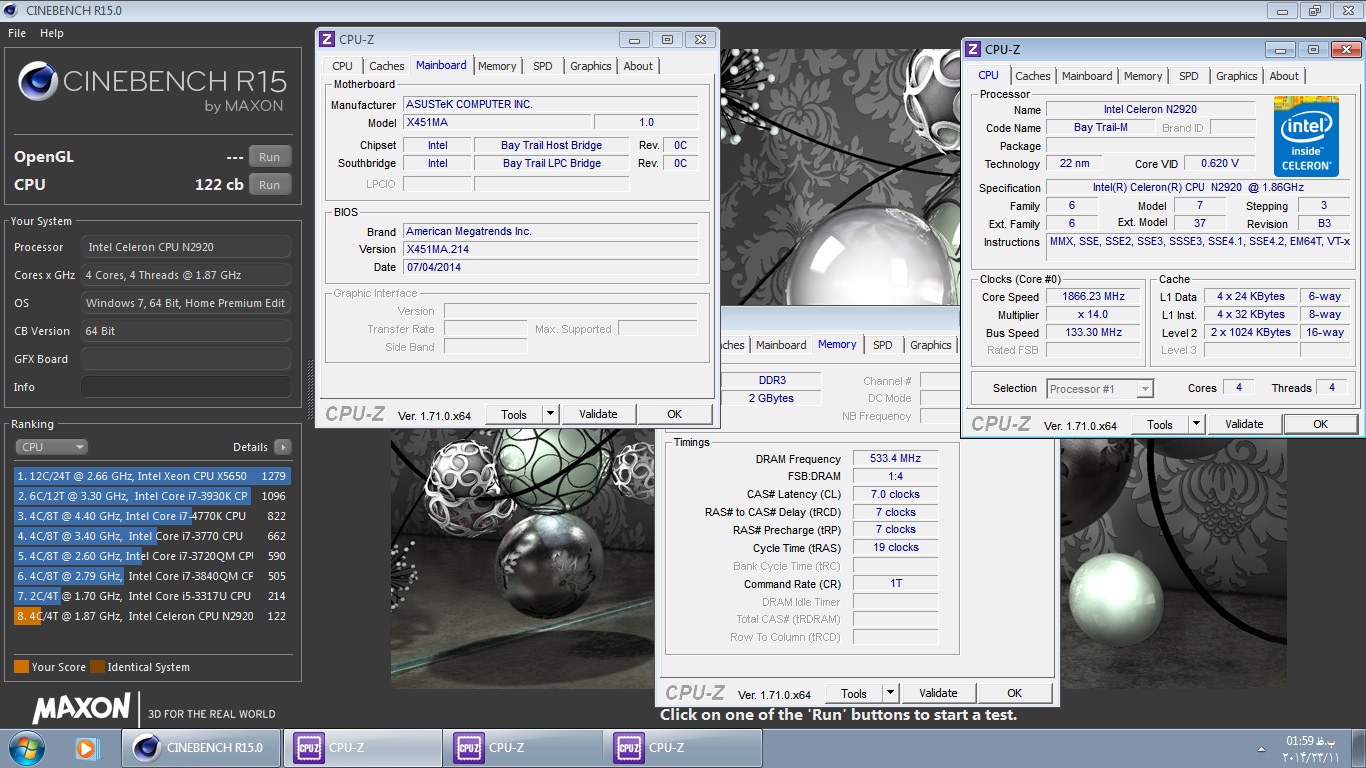Open Tools dropdown arrow in CPU window
Viewport: 1366px width, 768px height.
click(1196, 424)
